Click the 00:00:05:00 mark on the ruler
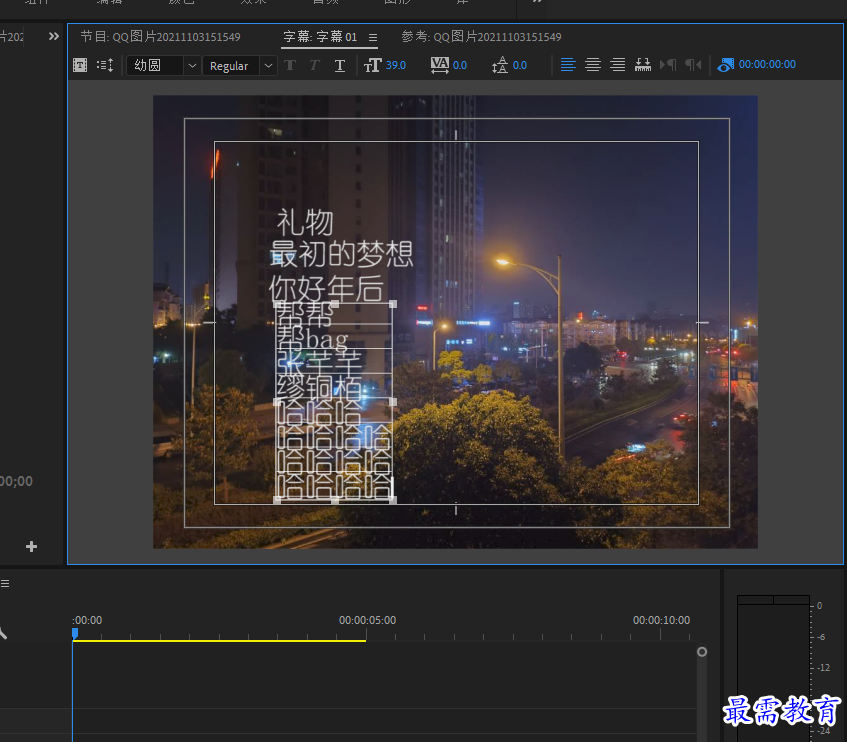847x742 pixels. pyautogui.click(x=367, y=620)
